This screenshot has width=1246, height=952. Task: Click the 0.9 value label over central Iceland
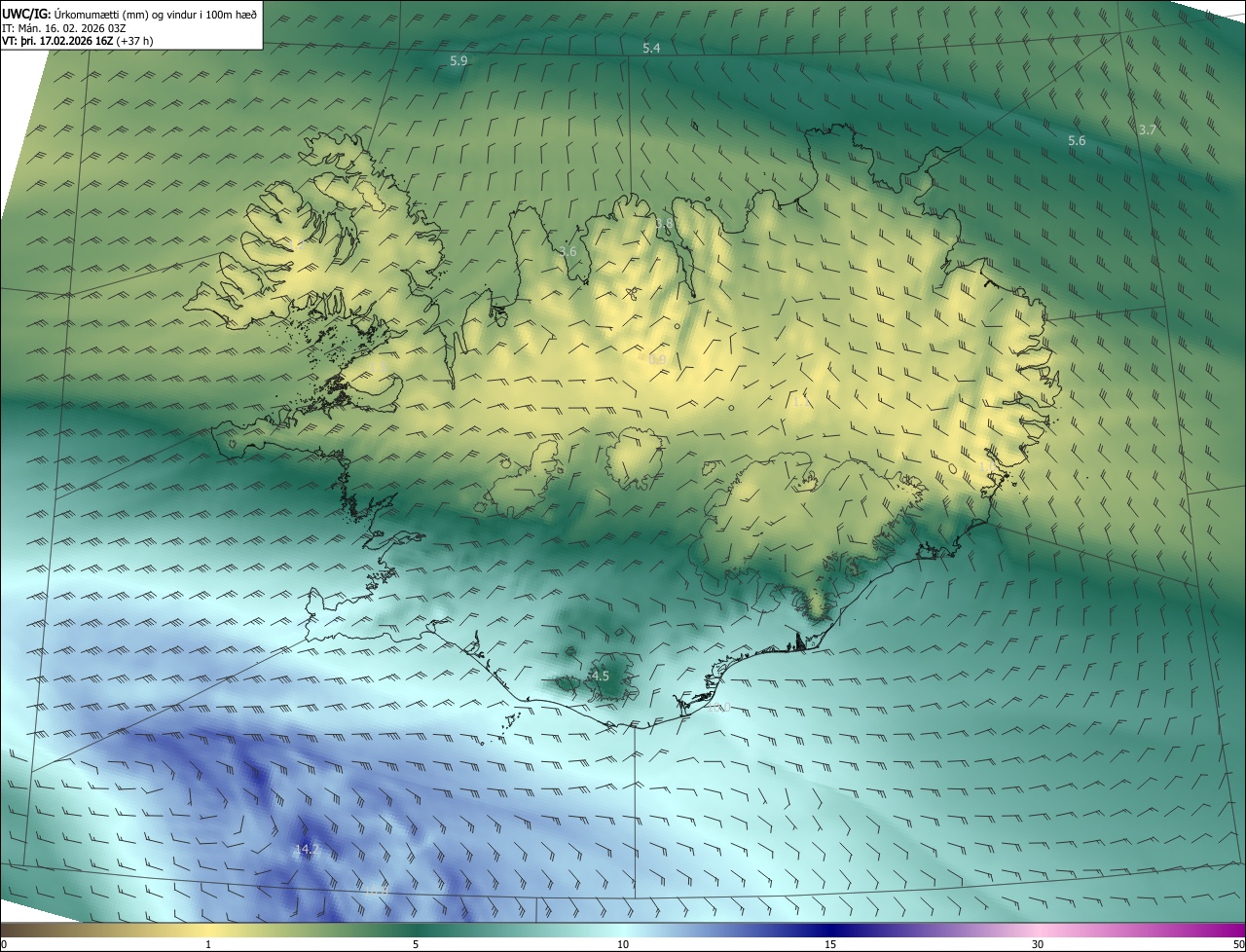[x=658, y=359]
